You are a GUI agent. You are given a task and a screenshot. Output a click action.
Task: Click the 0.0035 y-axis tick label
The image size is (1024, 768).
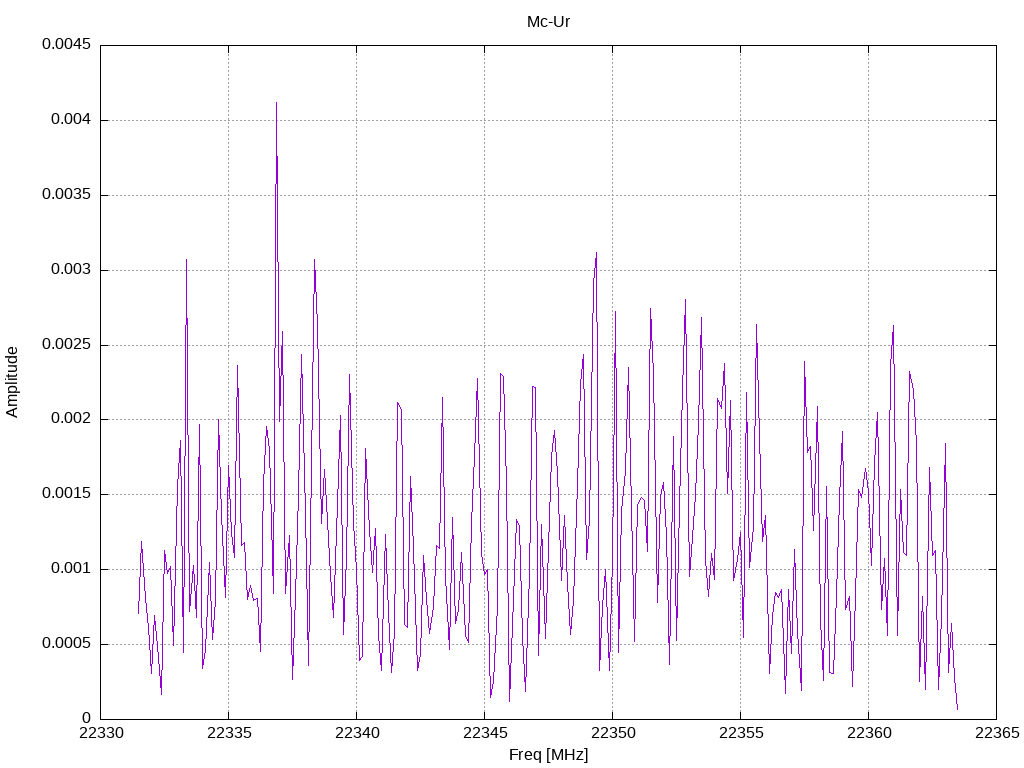67,195
